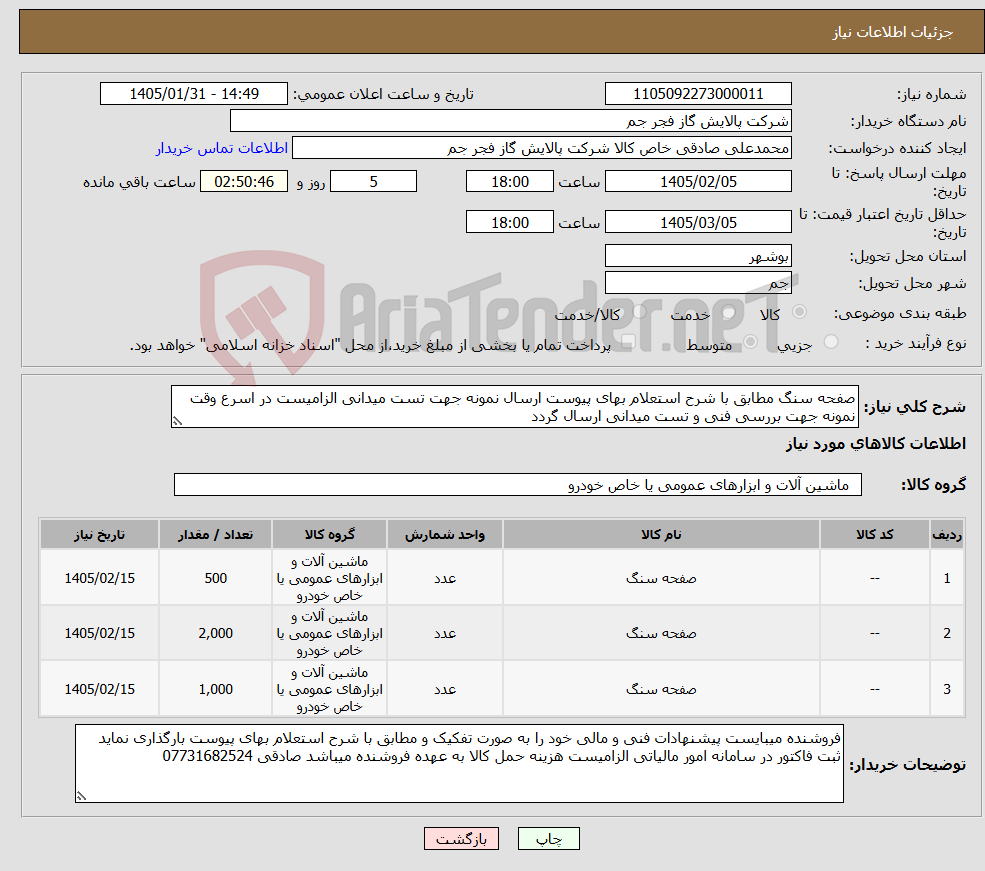The width and height of the screenshot is (985, 871).
Task: Click the date 1405/02/15 in row 3
Action: (x=99, y=690)
